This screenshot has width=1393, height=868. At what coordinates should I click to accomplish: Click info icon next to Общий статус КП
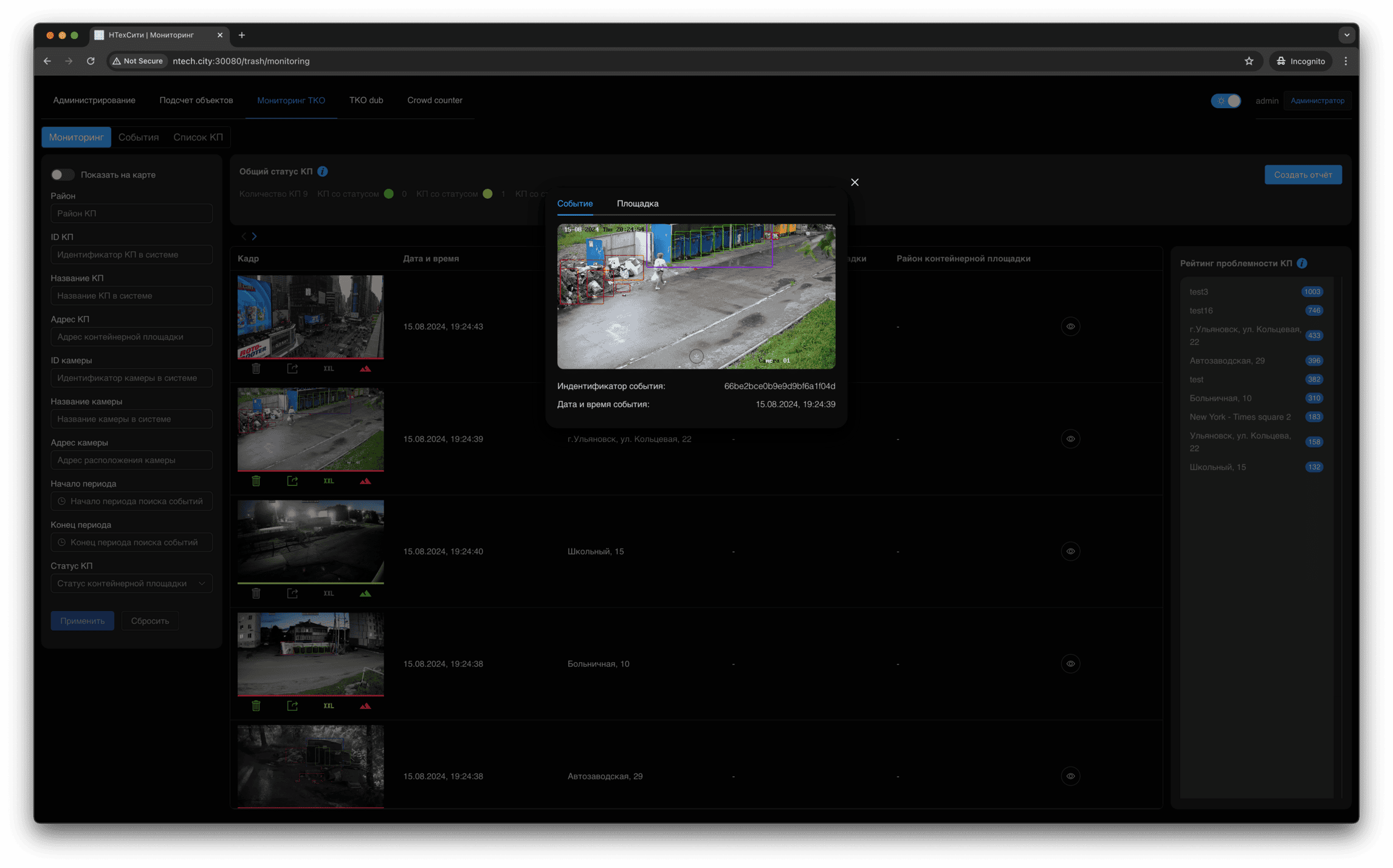323,171
